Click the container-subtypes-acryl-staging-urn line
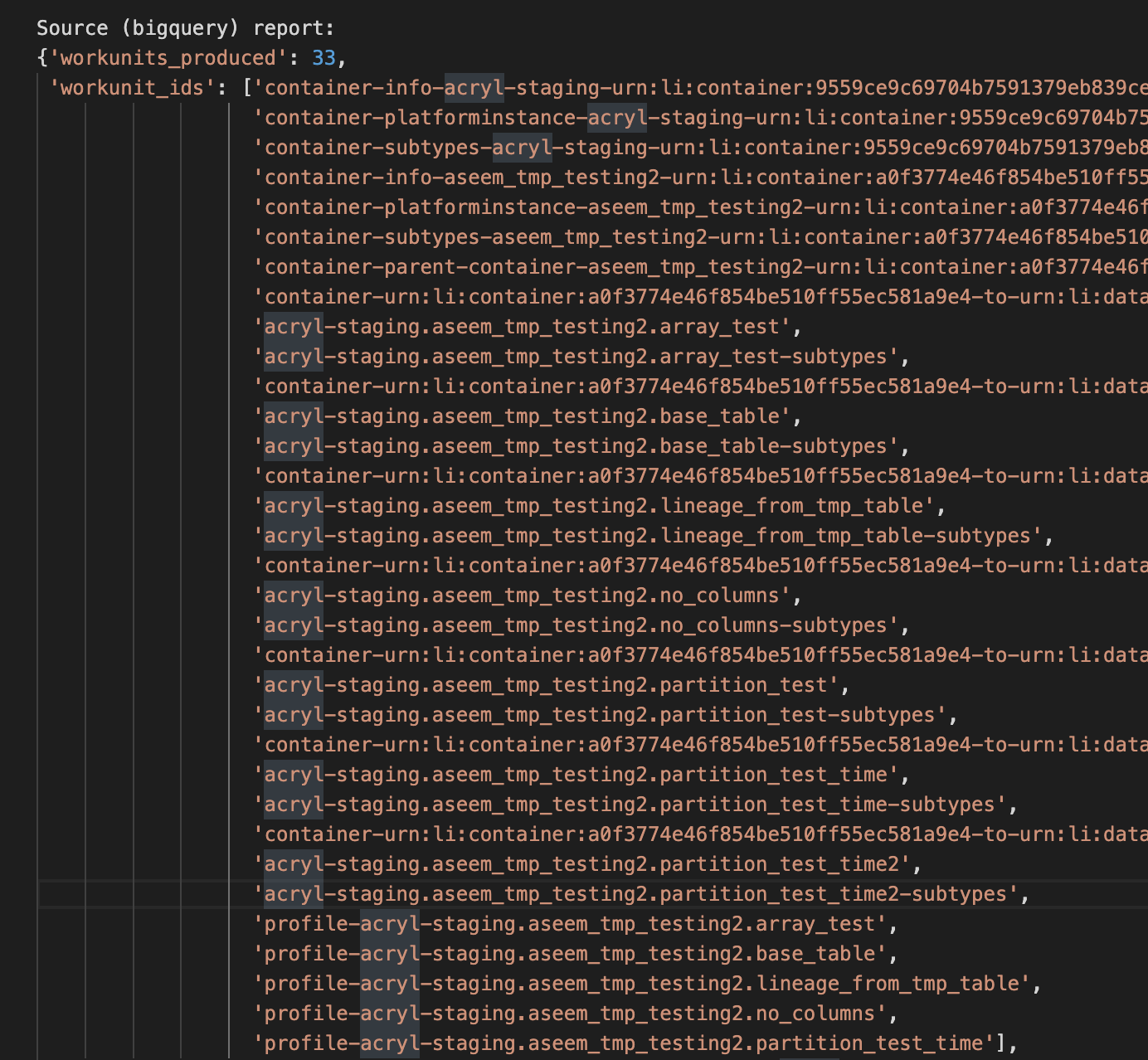The image size is (1148, 1060). pos(700,148)
